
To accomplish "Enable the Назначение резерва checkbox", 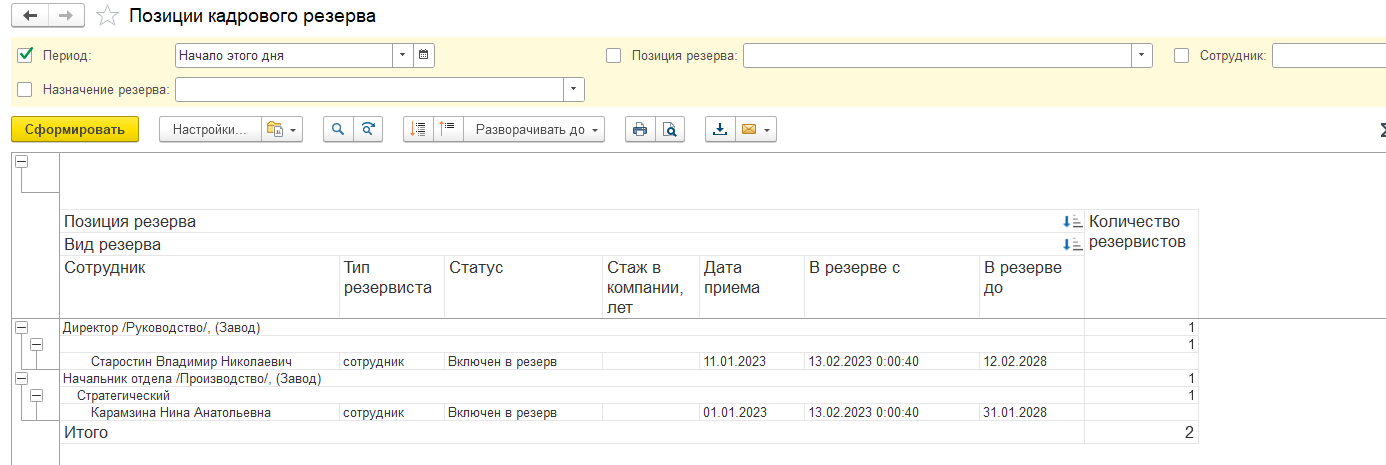I will [26, 89].
